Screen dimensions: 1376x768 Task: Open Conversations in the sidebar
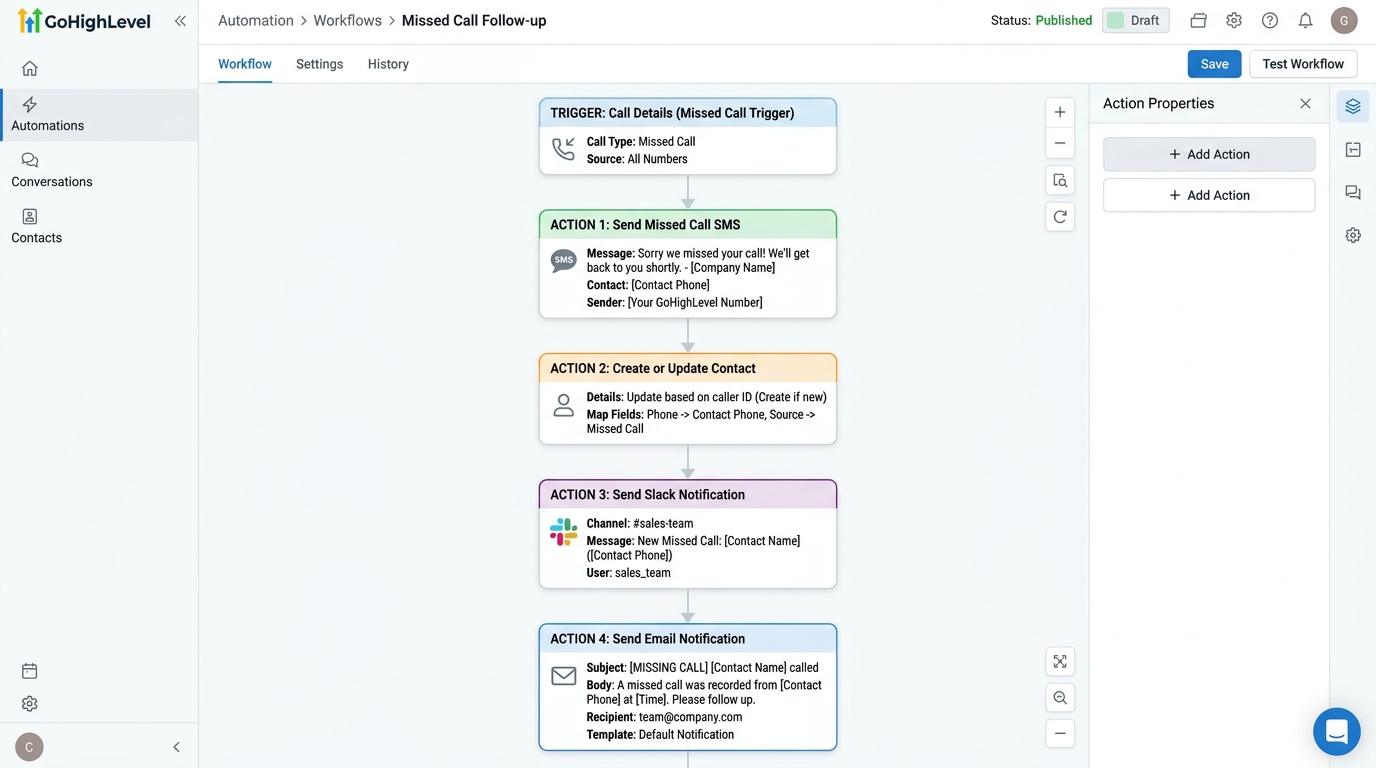tap(99, 171)
